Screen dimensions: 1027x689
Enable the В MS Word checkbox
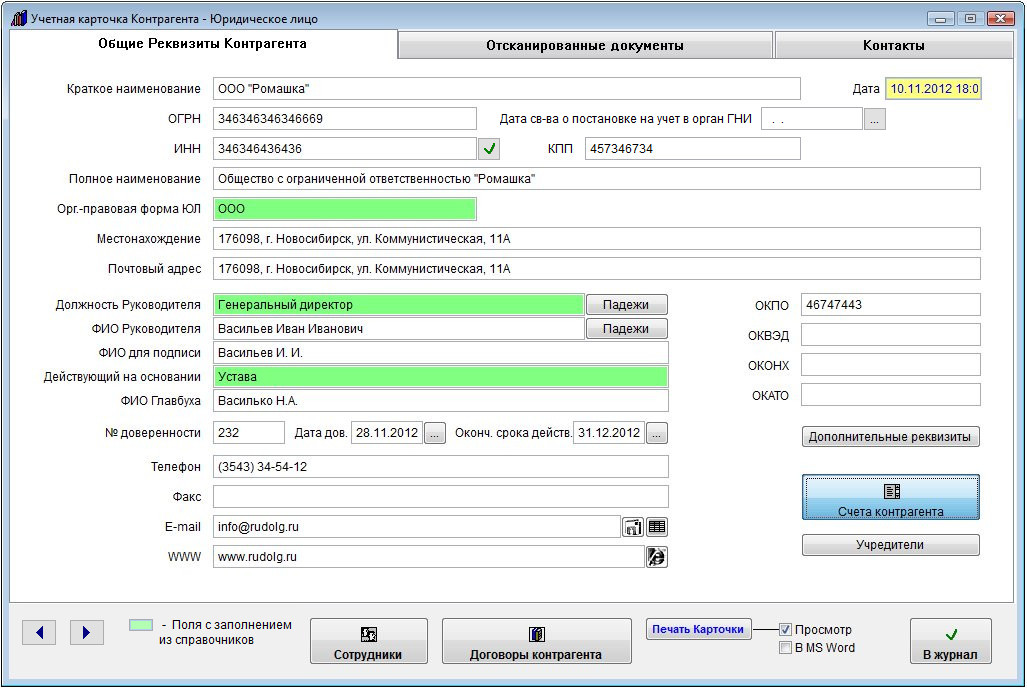(786, 648)
